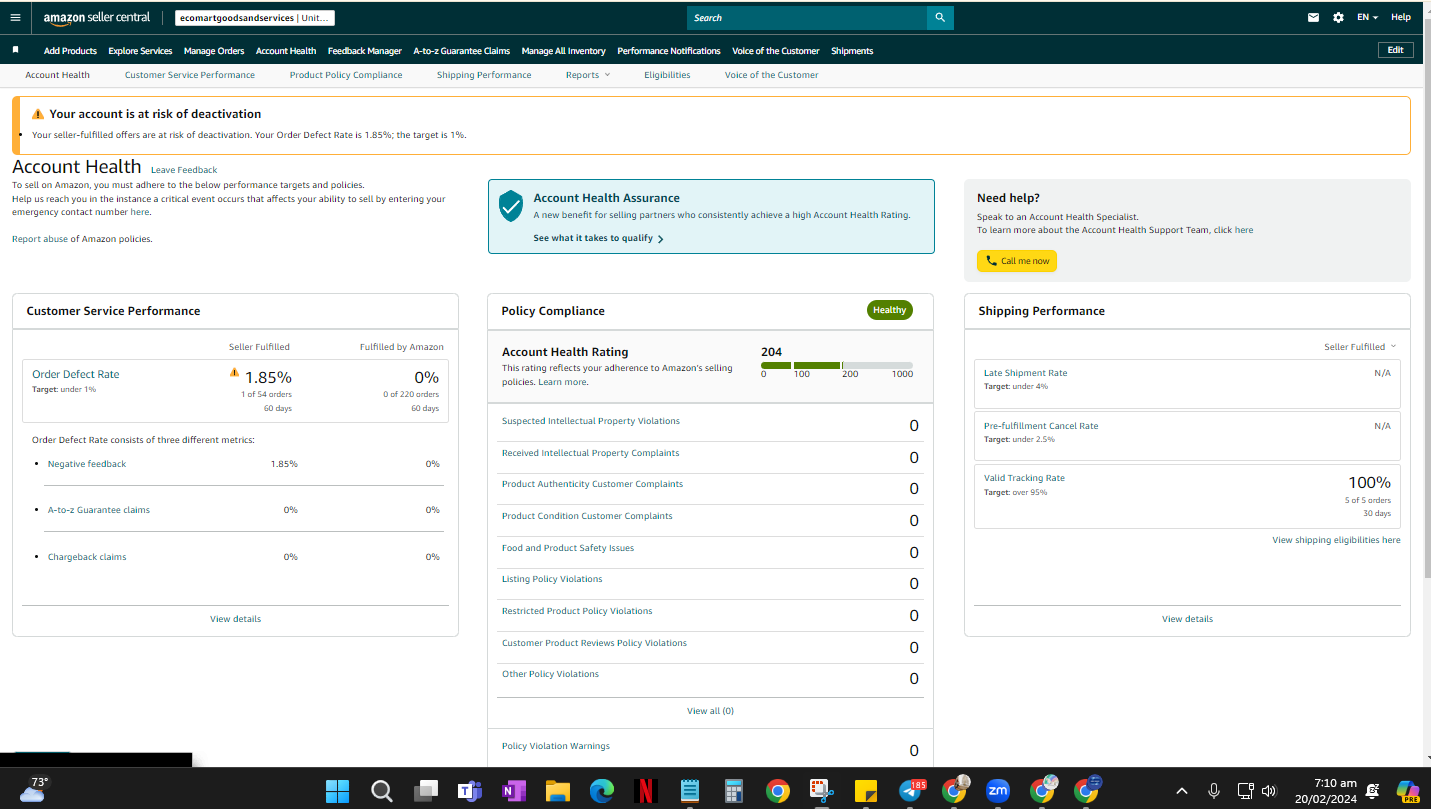Open Task View on the taskbar

click(426, 791)
